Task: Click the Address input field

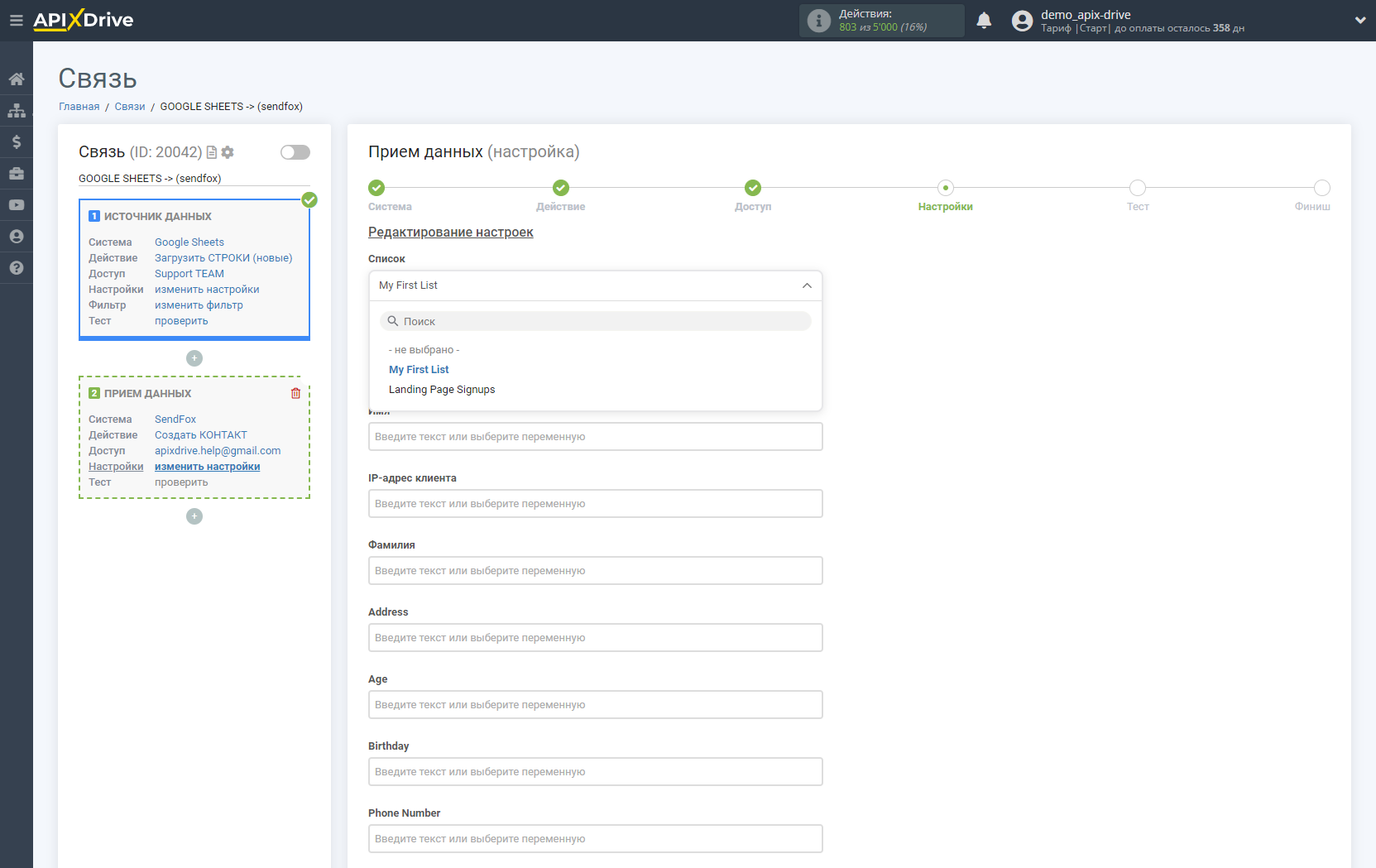Action: tap(596, 638)
